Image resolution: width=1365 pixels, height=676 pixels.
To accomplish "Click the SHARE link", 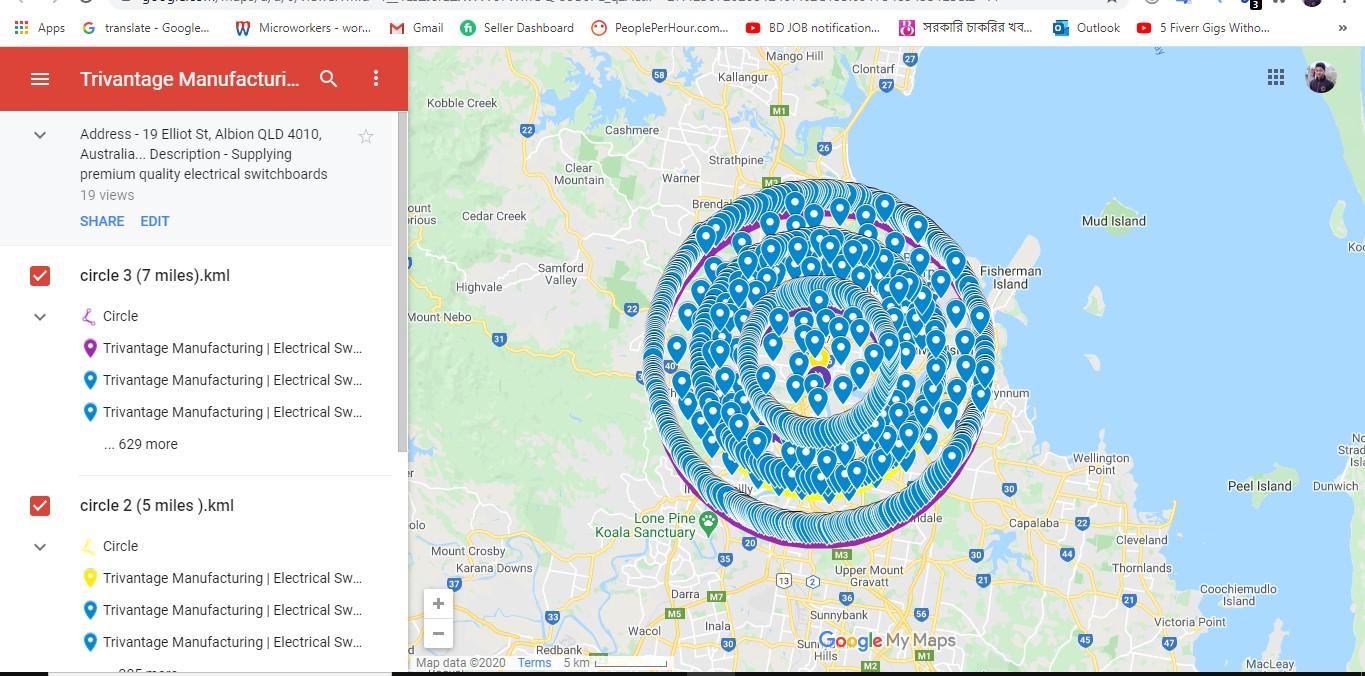I will [101, 221].
